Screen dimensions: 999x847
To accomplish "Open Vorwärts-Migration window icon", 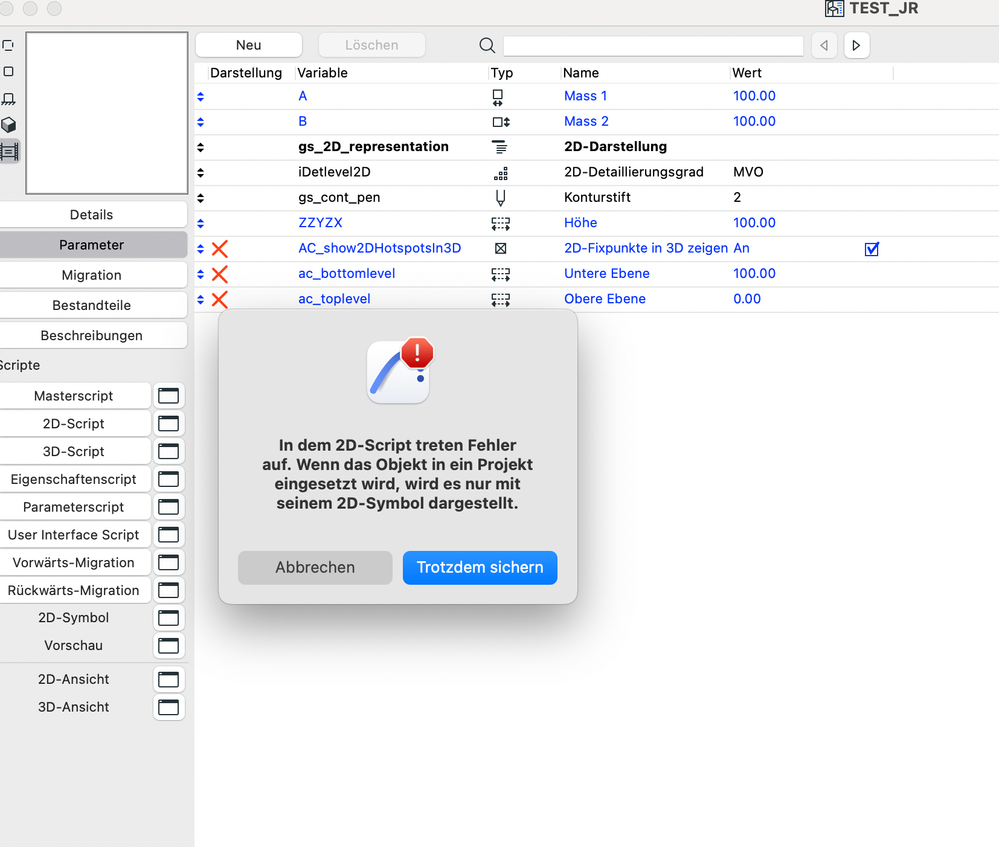I will 168,563.
